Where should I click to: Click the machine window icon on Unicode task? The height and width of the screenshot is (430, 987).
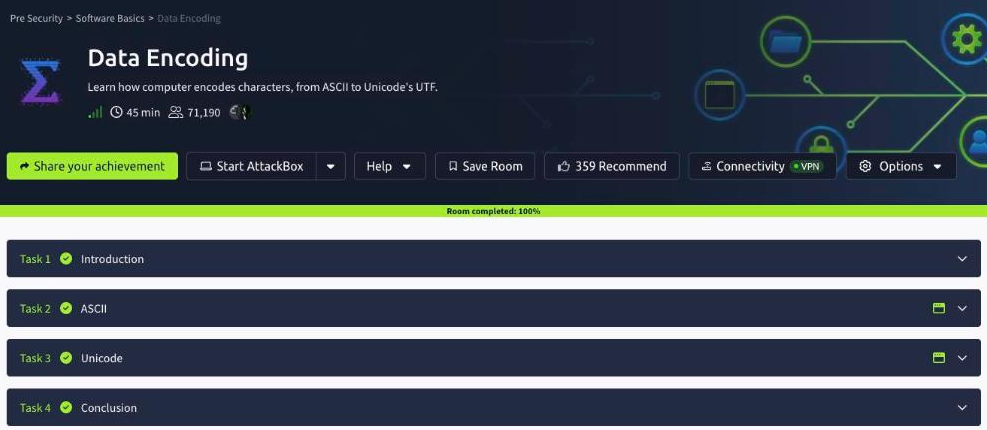939,358
